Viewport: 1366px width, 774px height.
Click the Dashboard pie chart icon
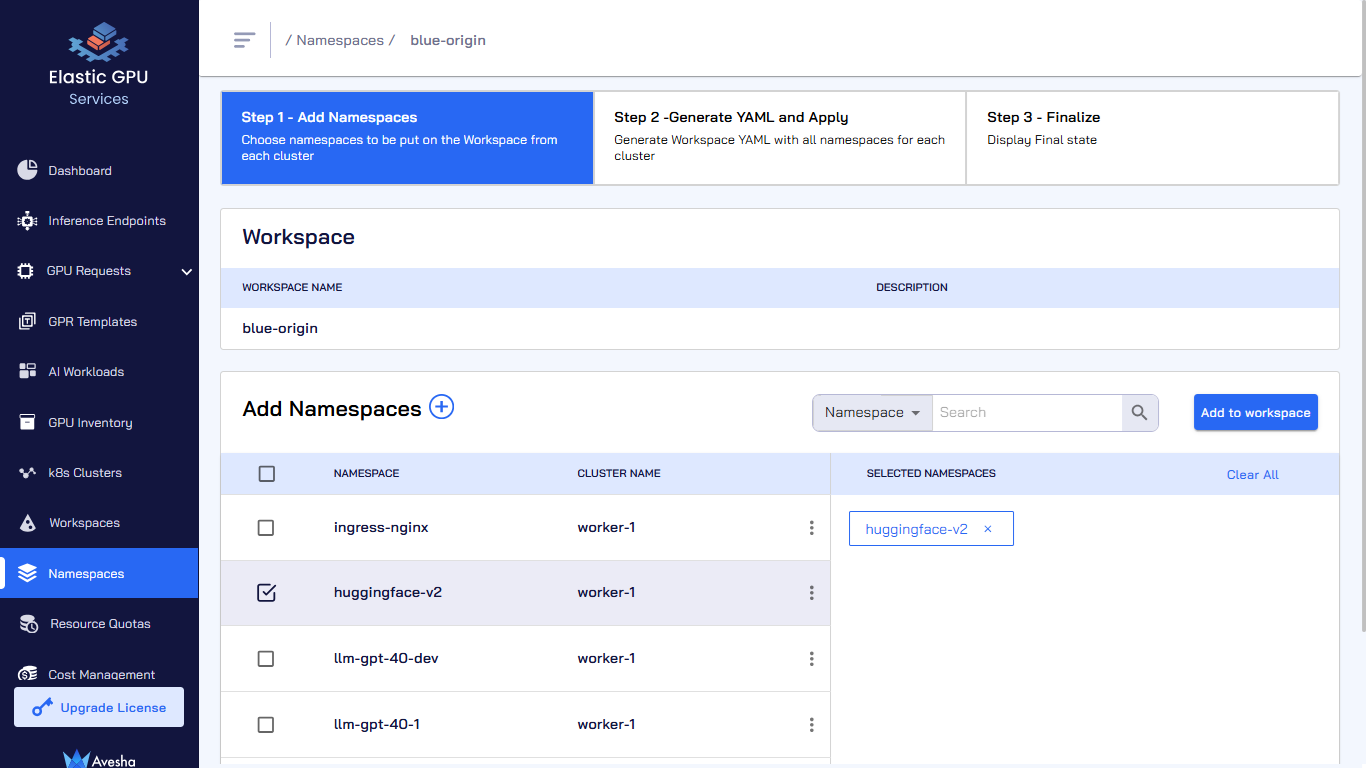(x=27, y=170)
